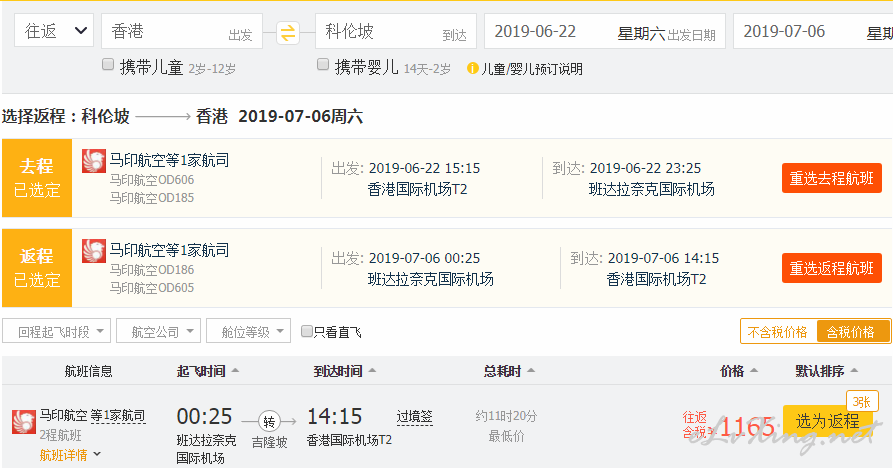Image resolution: width=893 pixels, height=468 pixels.
Task: Click airline logo in flight result listing
Action: tap(24, 422)
